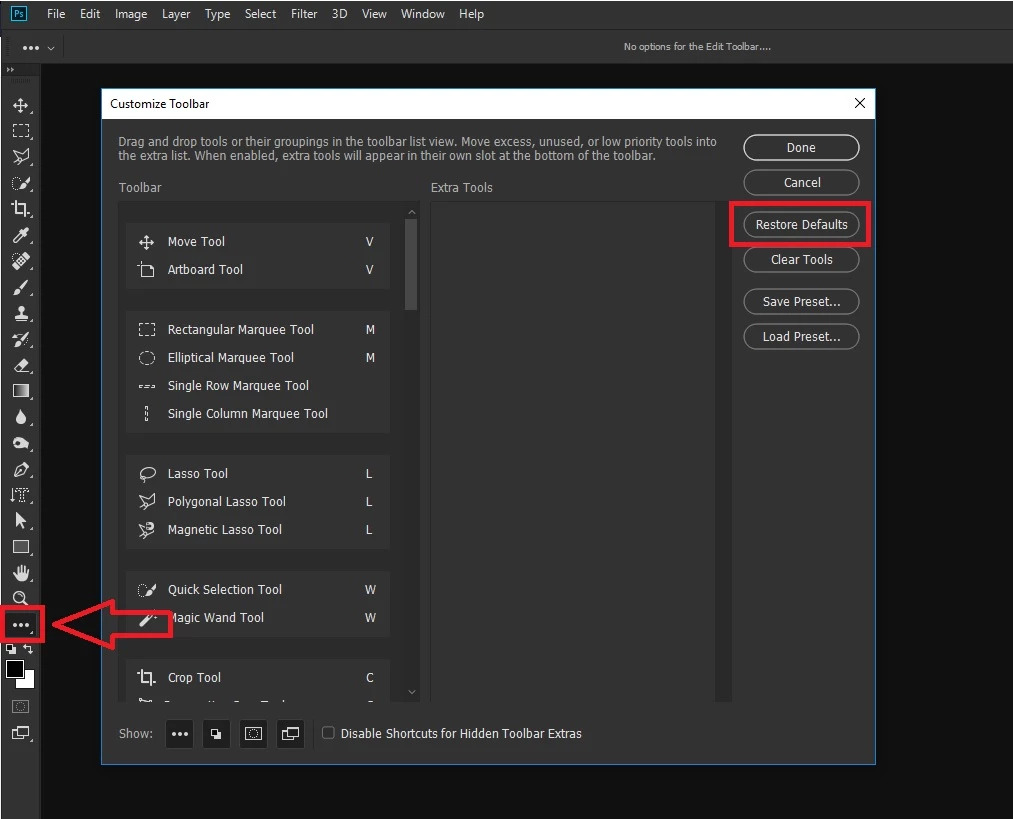The image size is (1013, 819).
Task: Click the Clear Tools button
Action: [801, 259]
